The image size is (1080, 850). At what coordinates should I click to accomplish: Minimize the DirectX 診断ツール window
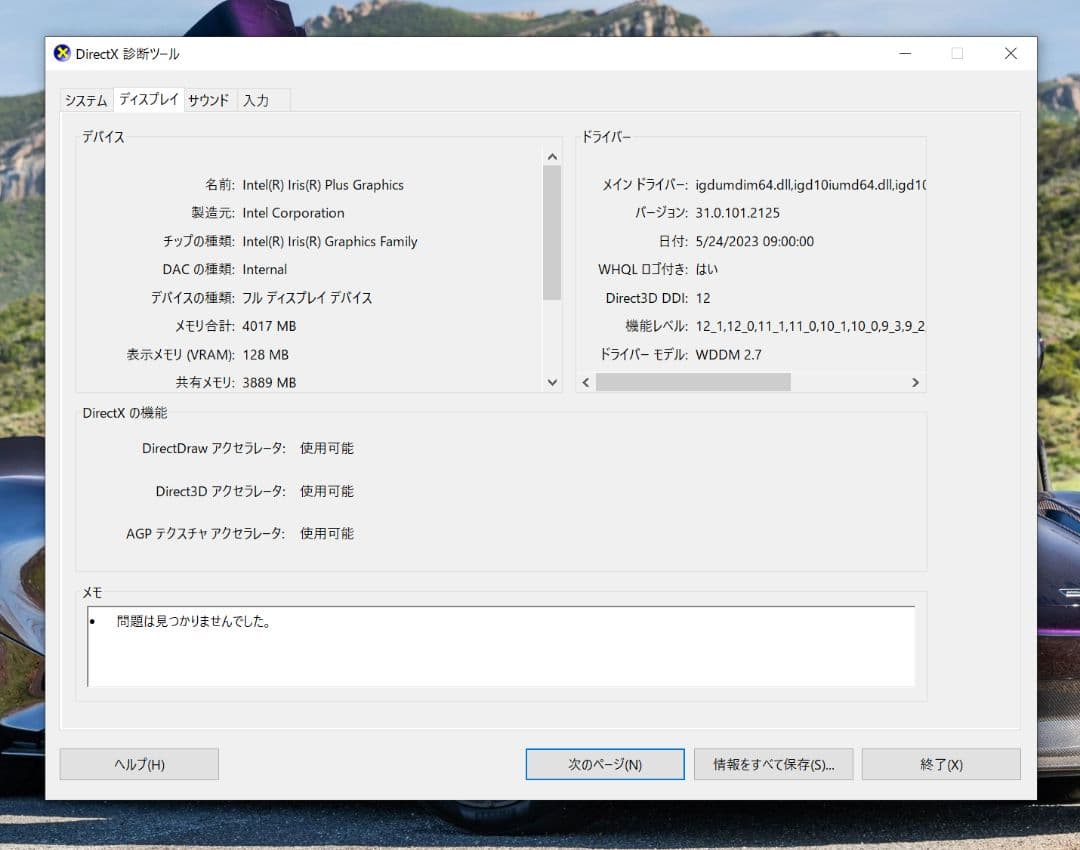point(905,53)
